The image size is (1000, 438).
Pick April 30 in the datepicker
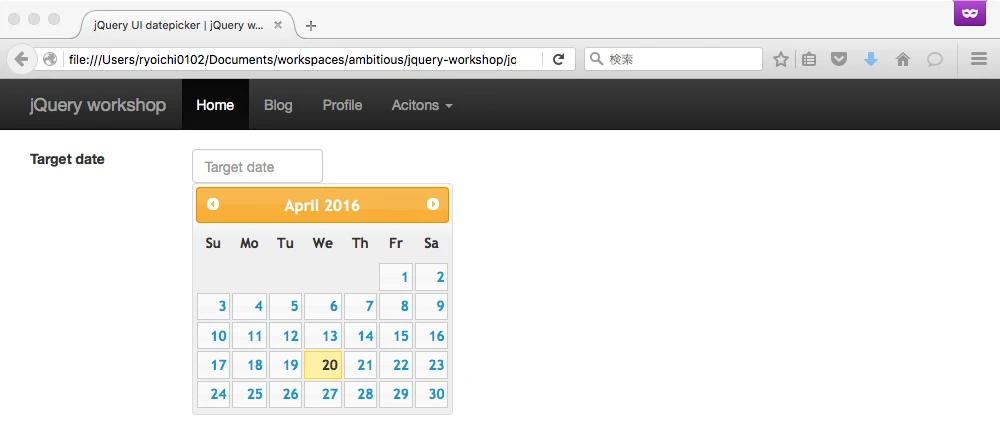pos(431,394)
